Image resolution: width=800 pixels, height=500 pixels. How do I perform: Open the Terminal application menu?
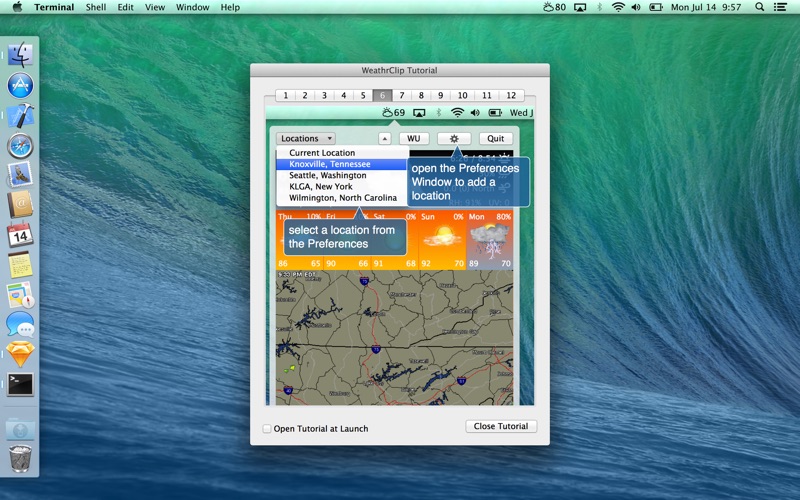54,7
